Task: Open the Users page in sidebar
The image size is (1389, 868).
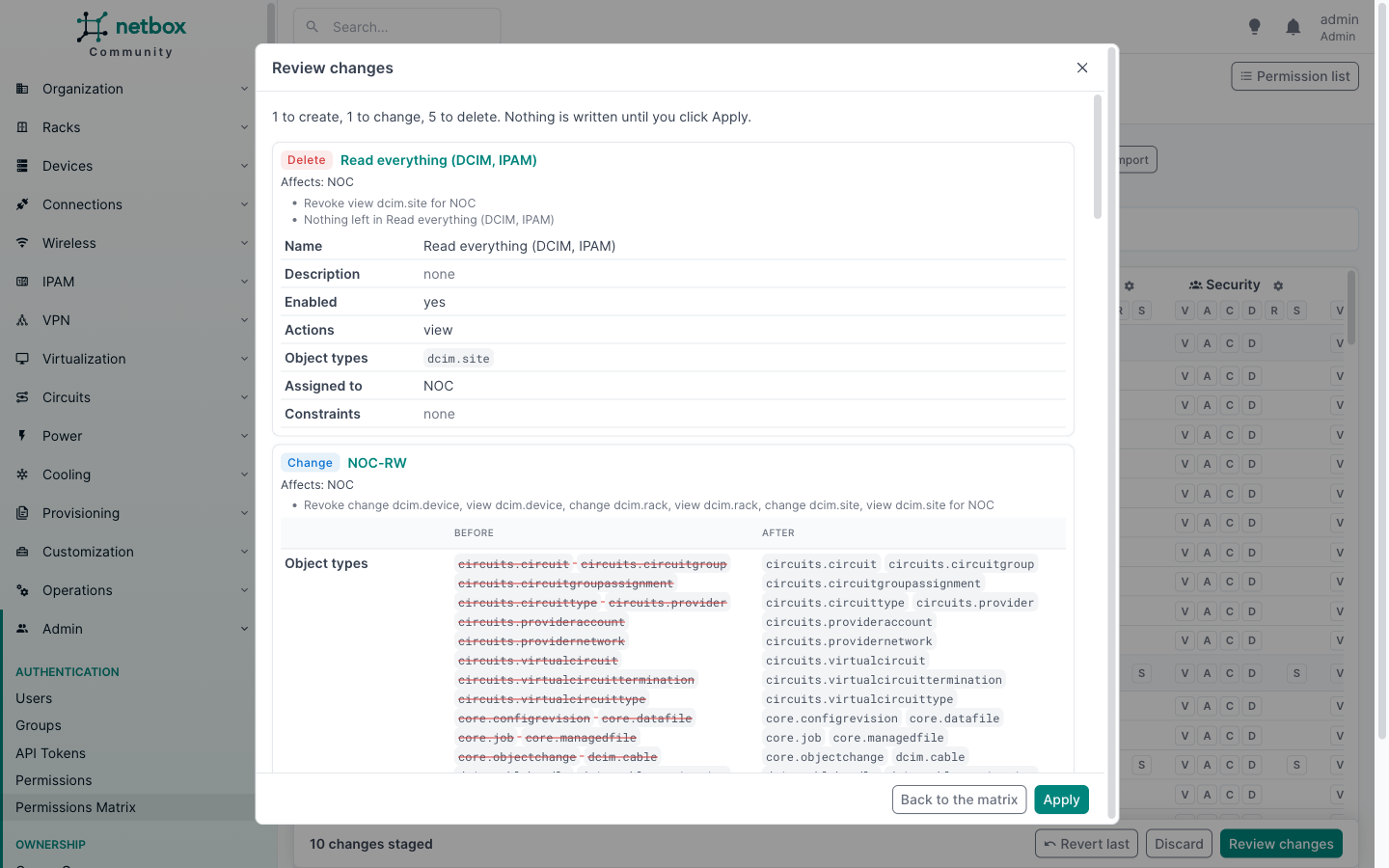Action: 34,698
